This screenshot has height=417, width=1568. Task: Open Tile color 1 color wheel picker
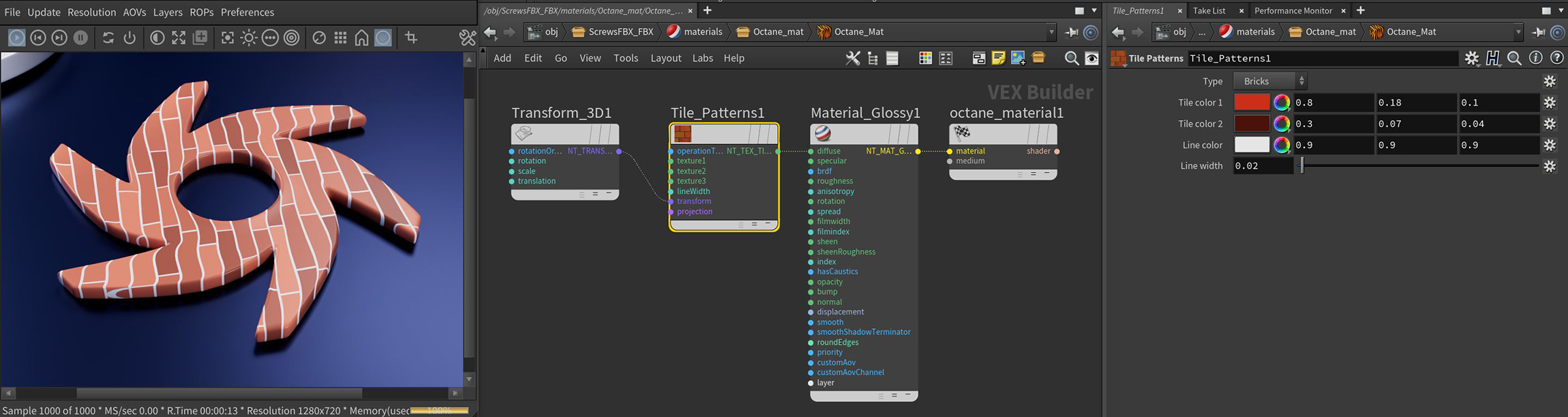(x=1282, y=102)
